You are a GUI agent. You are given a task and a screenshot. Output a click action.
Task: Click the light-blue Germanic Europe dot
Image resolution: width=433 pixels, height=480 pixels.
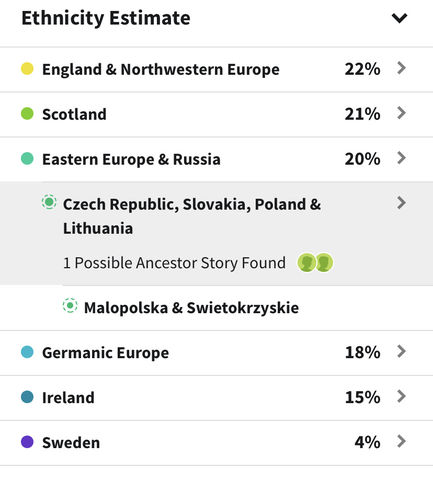click(x=27, y=352)
